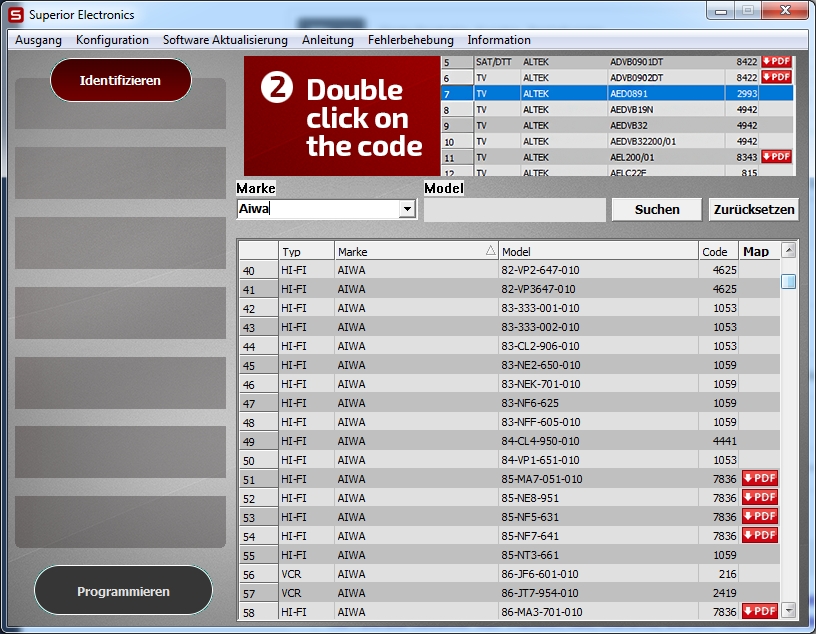Click into the Model search text field
The image size is (816, 634).
tap(514, 210)
